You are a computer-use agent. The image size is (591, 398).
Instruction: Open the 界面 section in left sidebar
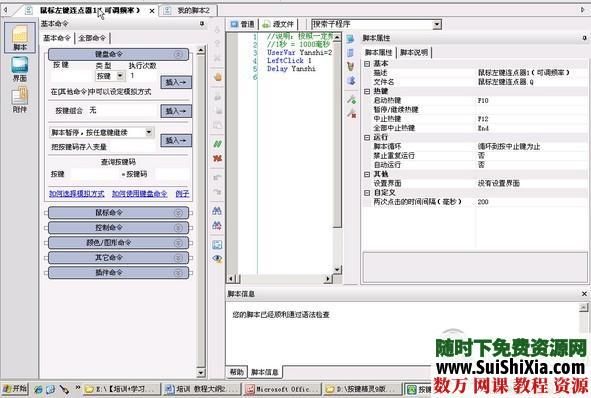tap(20, 69)
